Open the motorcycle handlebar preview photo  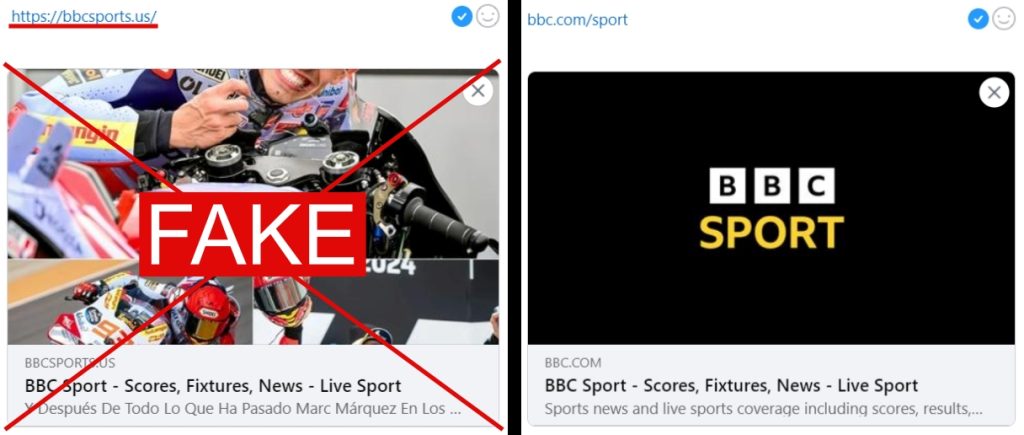point(253,163)
